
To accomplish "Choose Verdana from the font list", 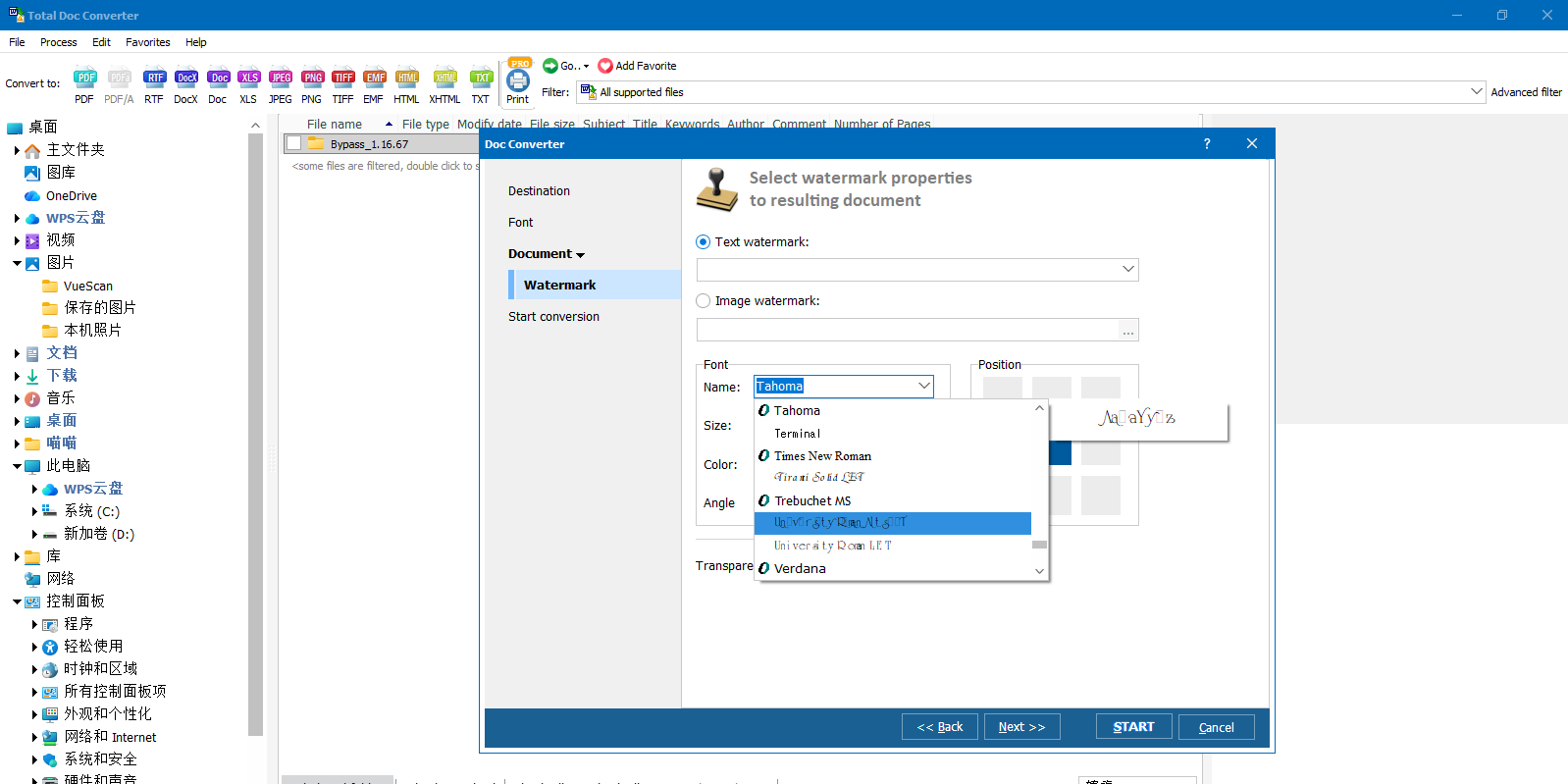I will (800, 569).
